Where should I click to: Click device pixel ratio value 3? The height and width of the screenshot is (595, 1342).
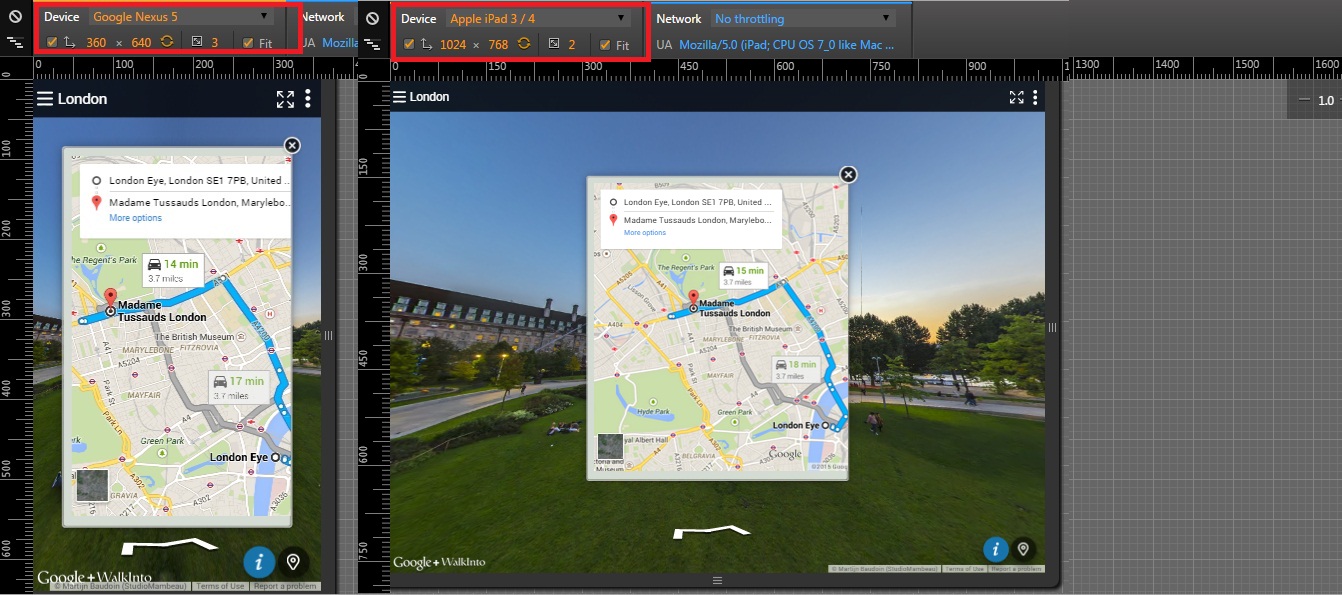coord(214,43)
